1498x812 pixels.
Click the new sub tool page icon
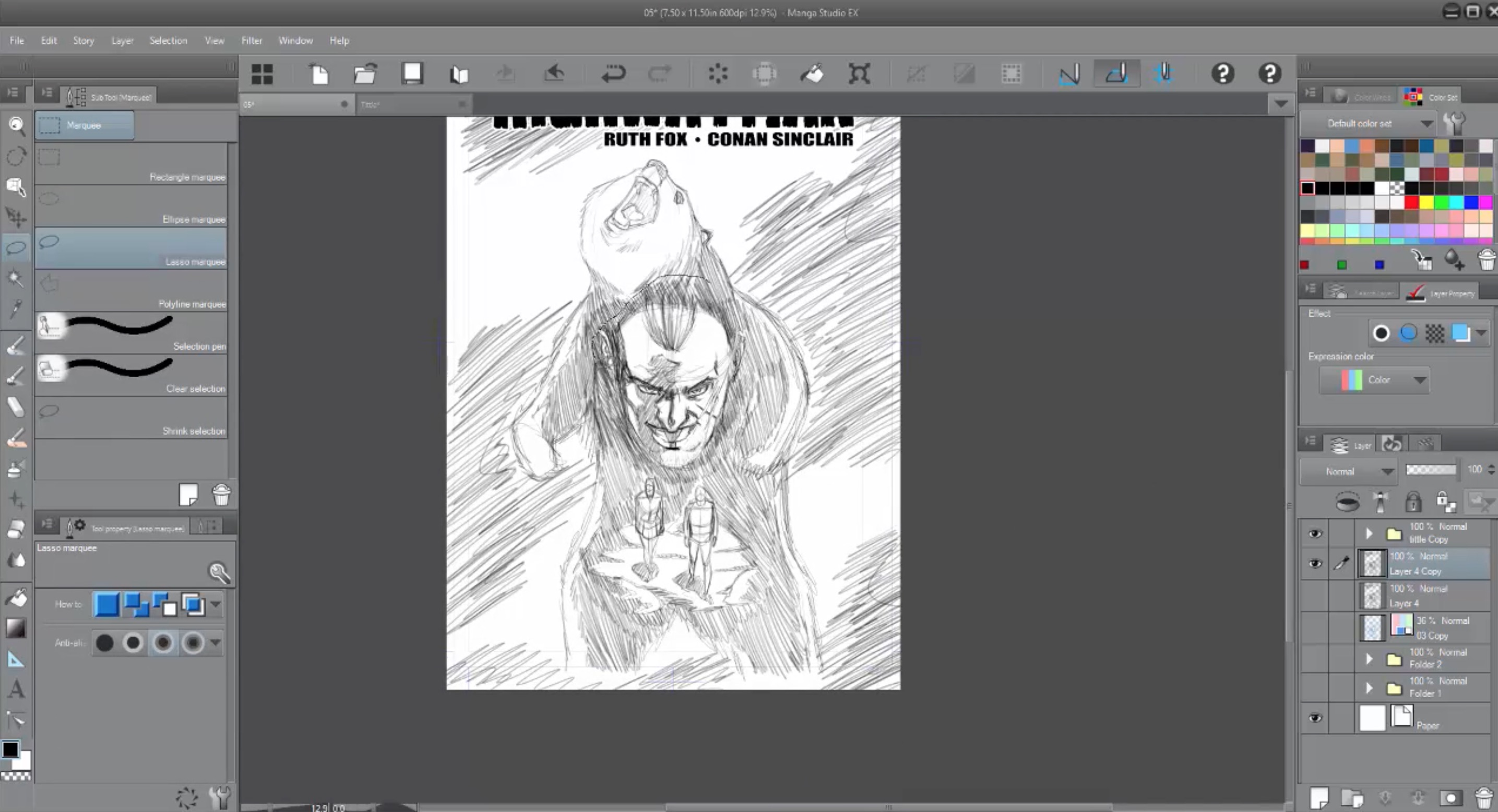coord(188,495)
